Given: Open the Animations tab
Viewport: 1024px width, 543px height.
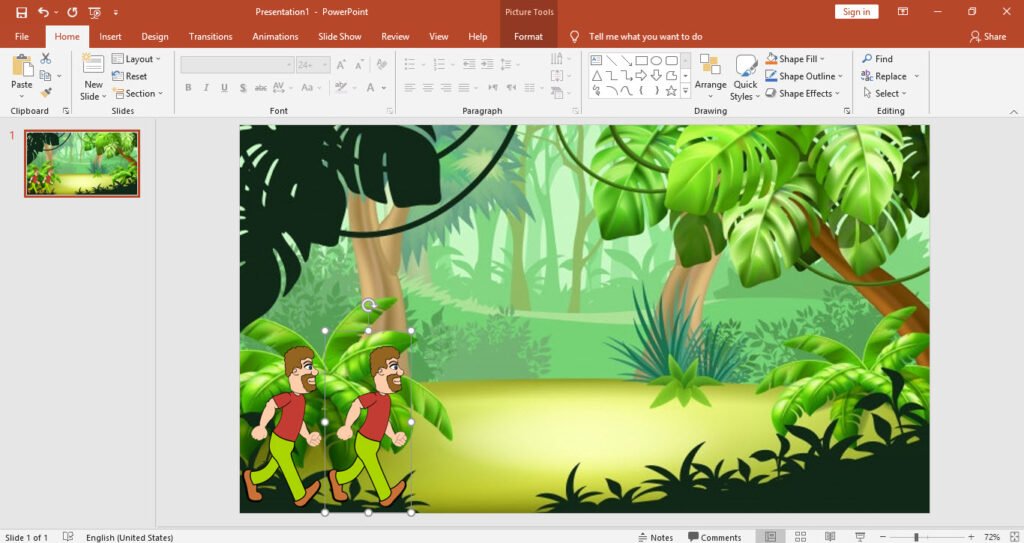Looking at the screenshot, I should tap(275, 37).
